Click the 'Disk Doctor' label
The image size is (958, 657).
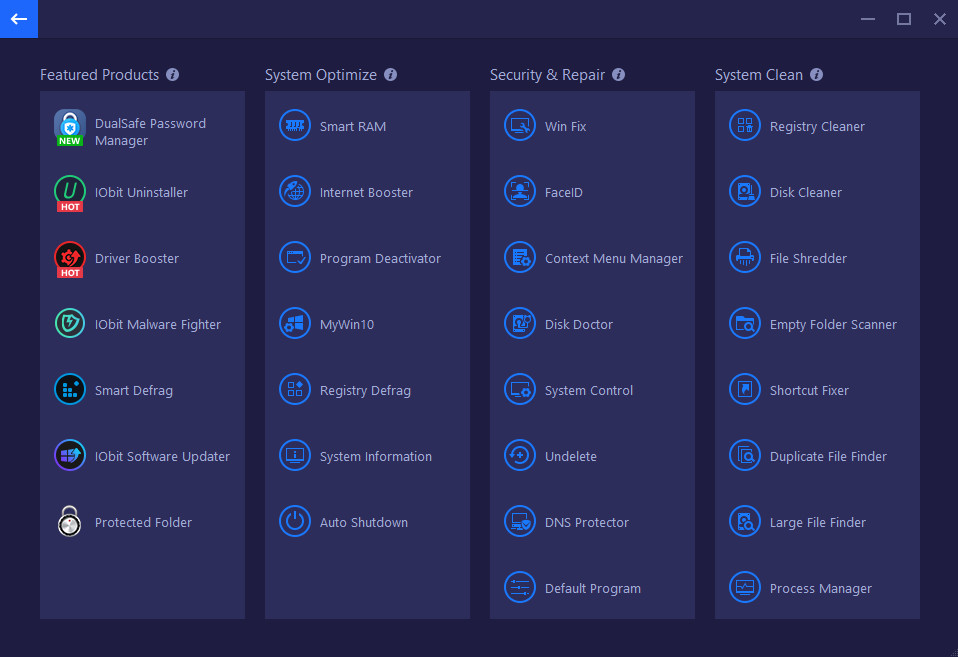coord(579,325)
